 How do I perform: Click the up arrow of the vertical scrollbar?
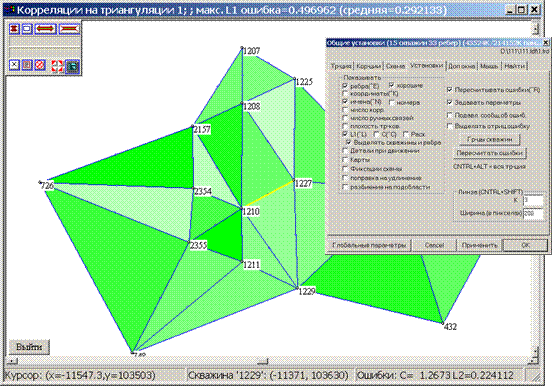(x=535, y=29)
